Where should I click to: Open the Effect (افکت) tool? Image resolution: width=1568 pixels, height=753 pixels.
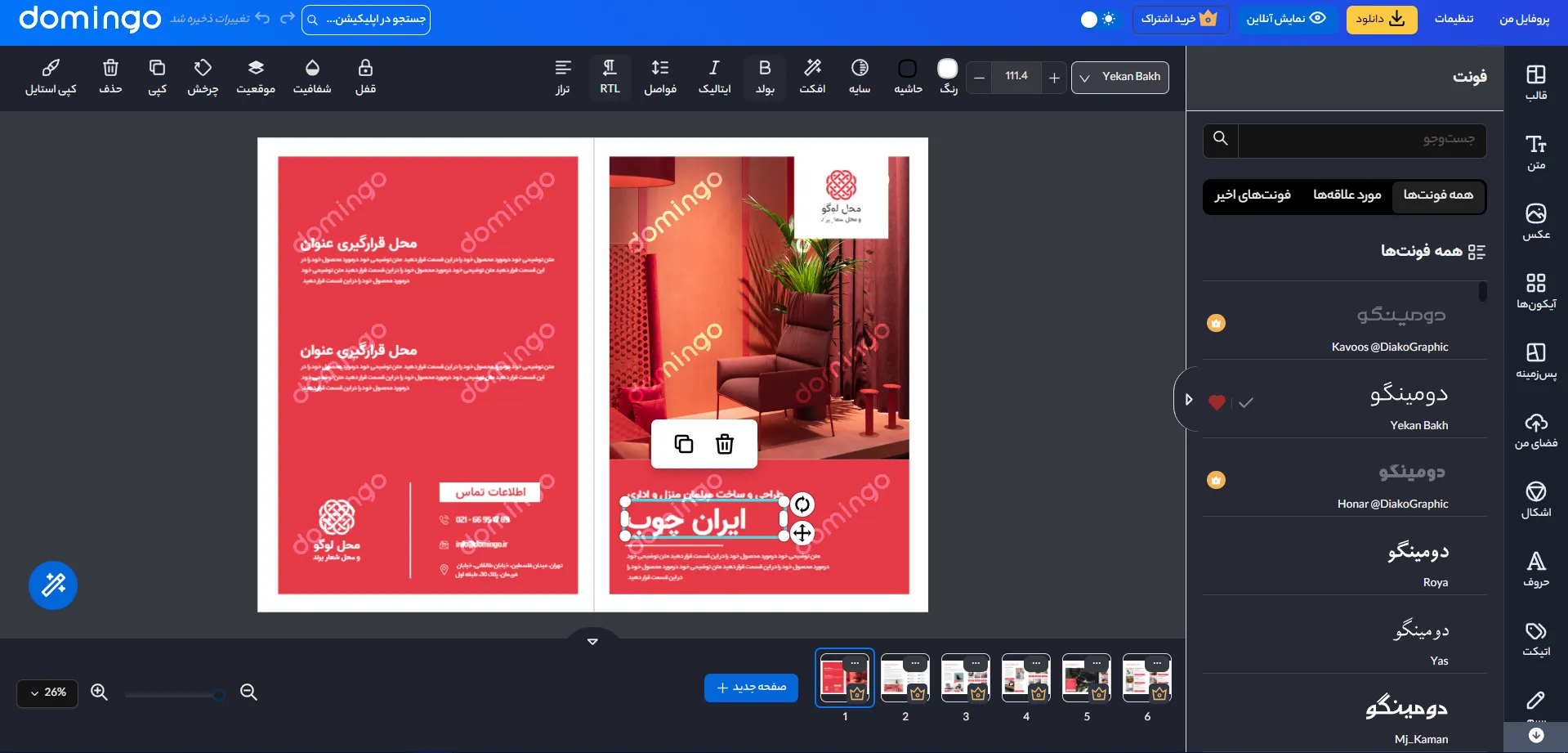[812, 77]
